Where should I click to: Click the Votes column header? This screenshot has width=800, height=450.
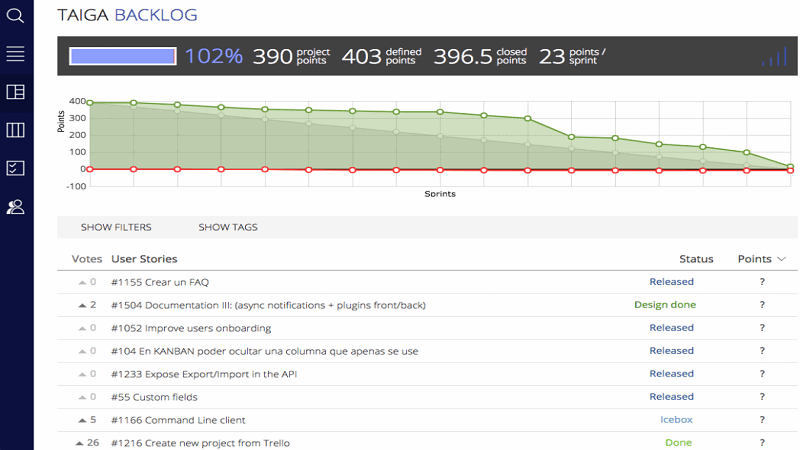pos(87,259)
